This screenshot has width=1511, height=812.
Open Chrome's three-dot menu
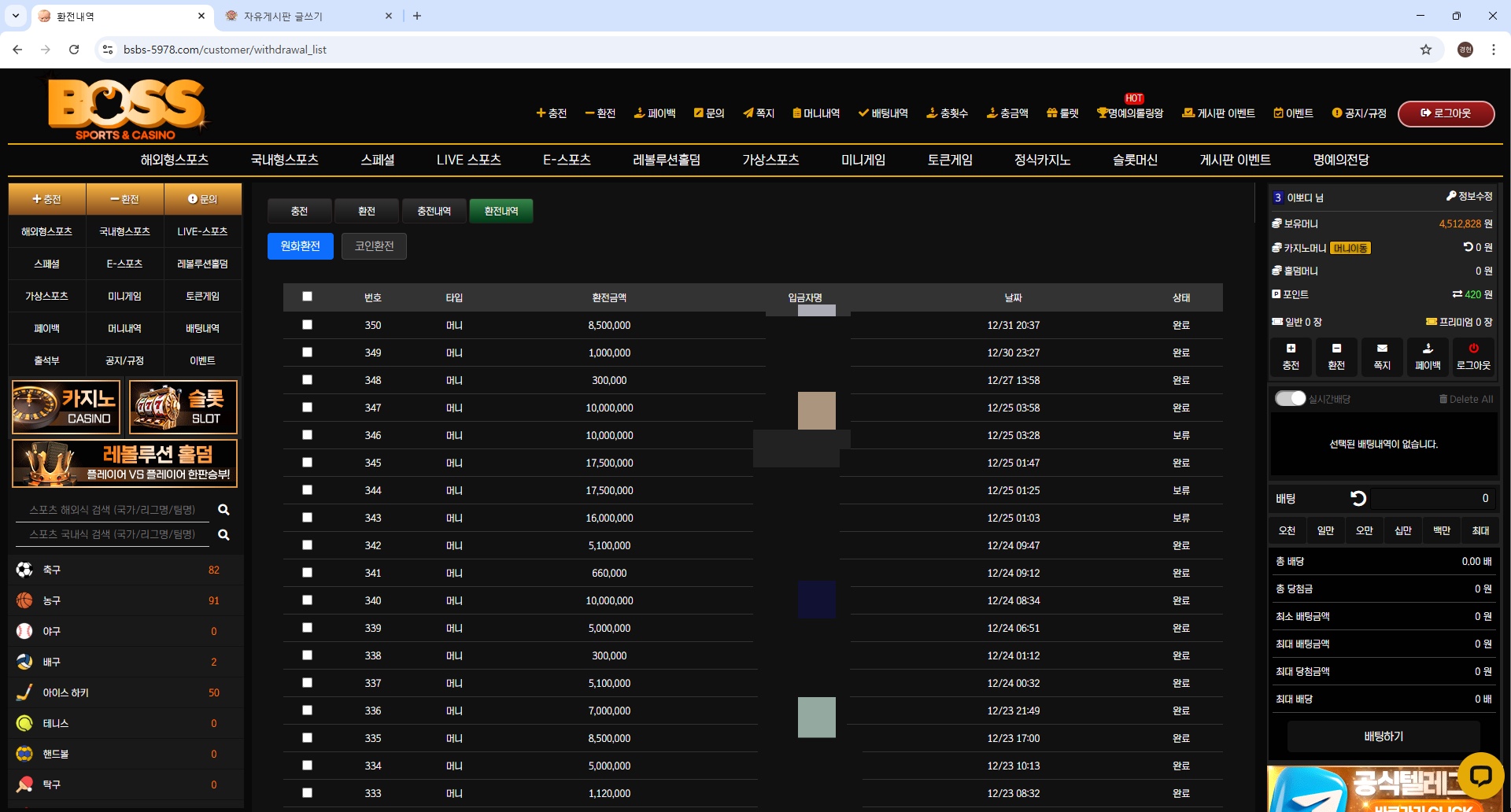point(1493,50)
